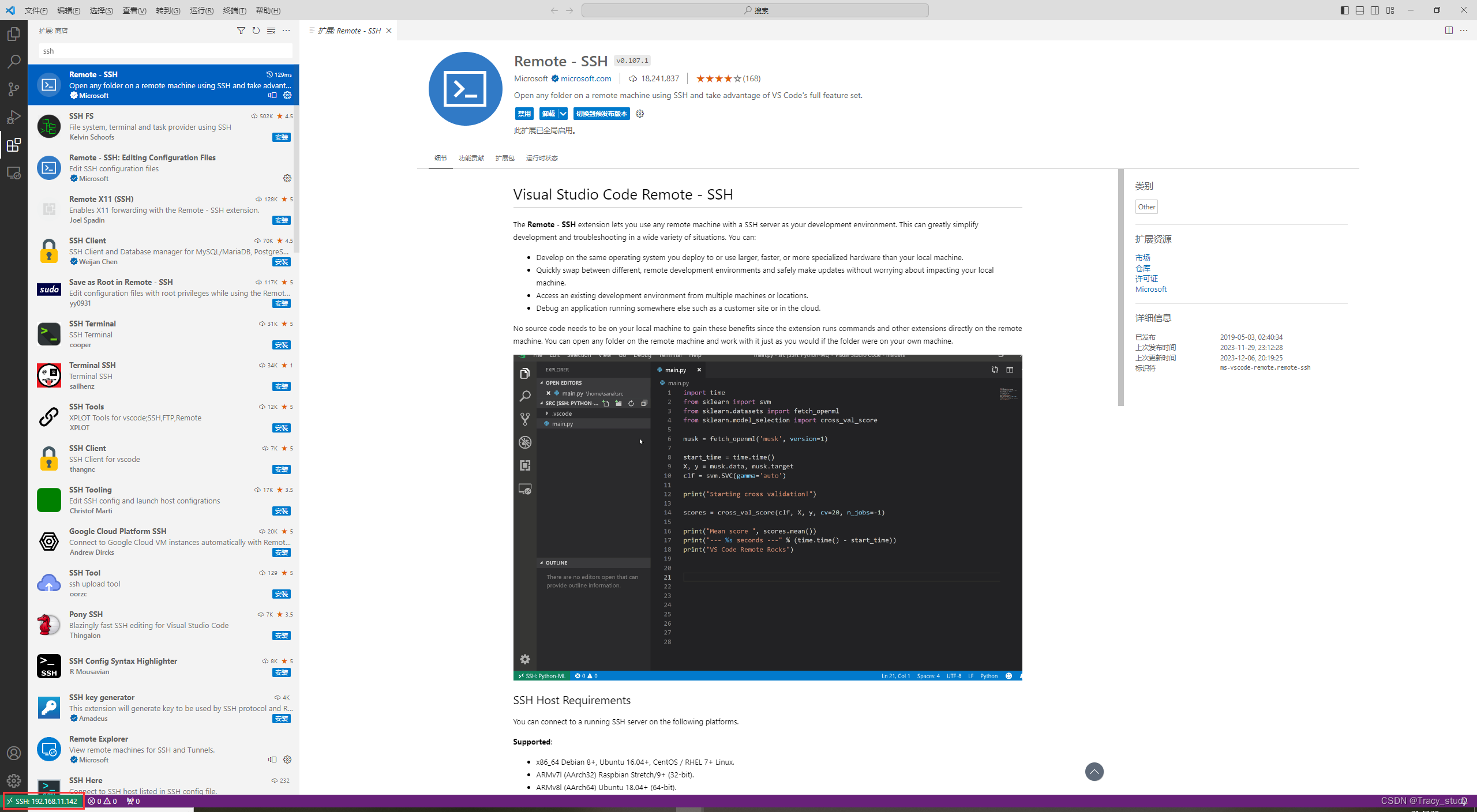Click the star rating (168) reviews

pyautogui.click(x=728, y=78)
